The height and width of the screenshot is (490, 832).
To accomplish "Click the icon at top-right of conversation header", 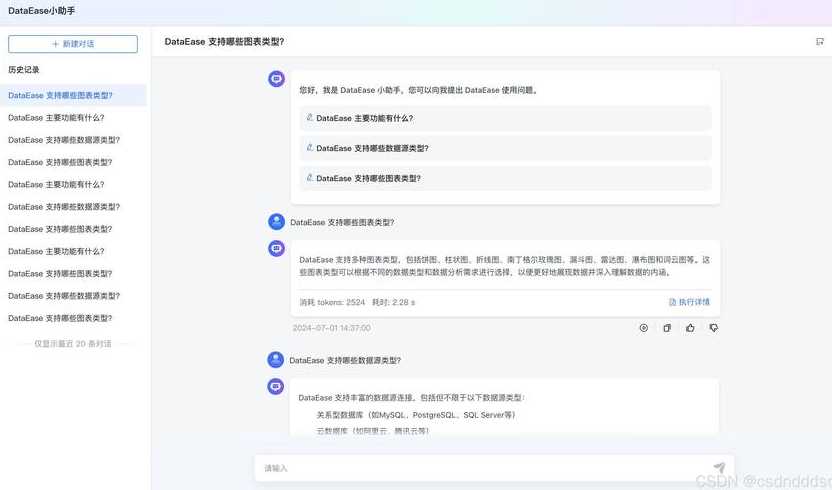I will pyautogui.click(x=820, y=41).
